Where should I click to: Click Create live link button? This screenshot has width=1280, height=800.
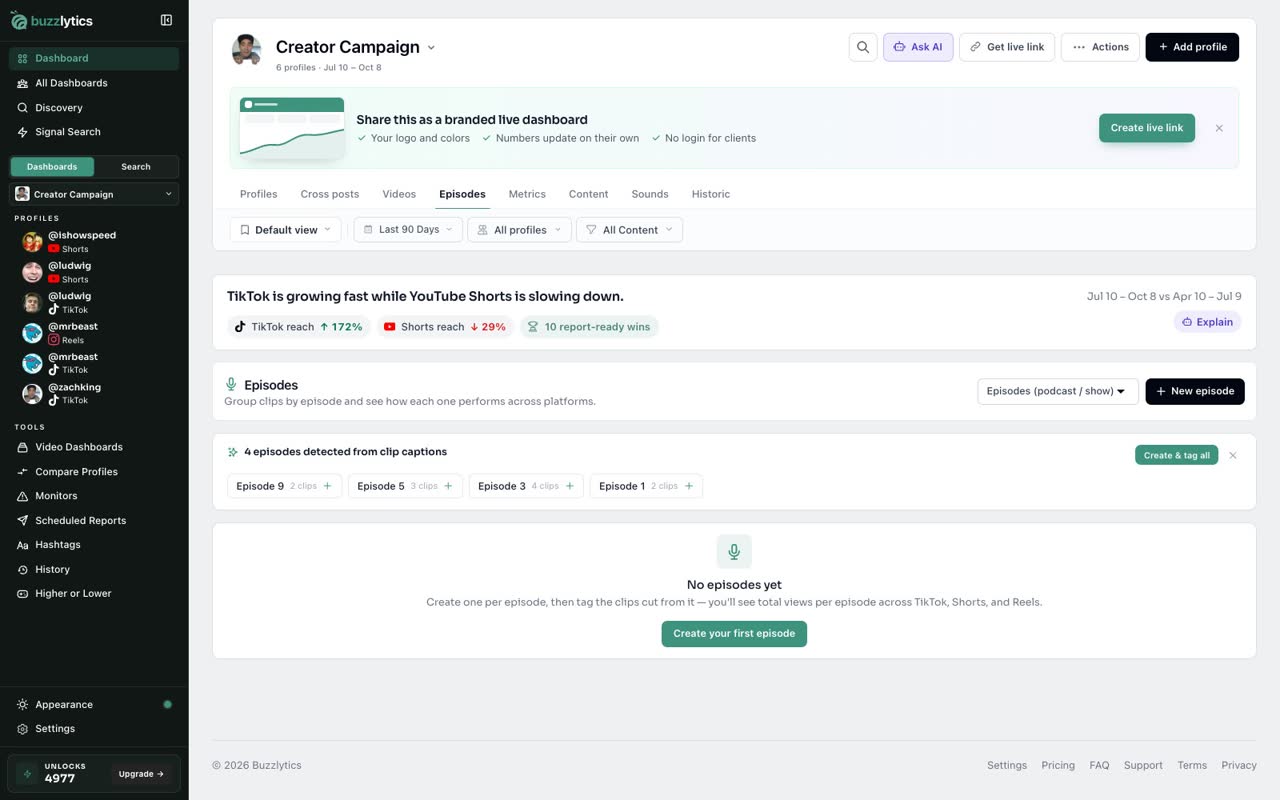tap(1147, 128)
